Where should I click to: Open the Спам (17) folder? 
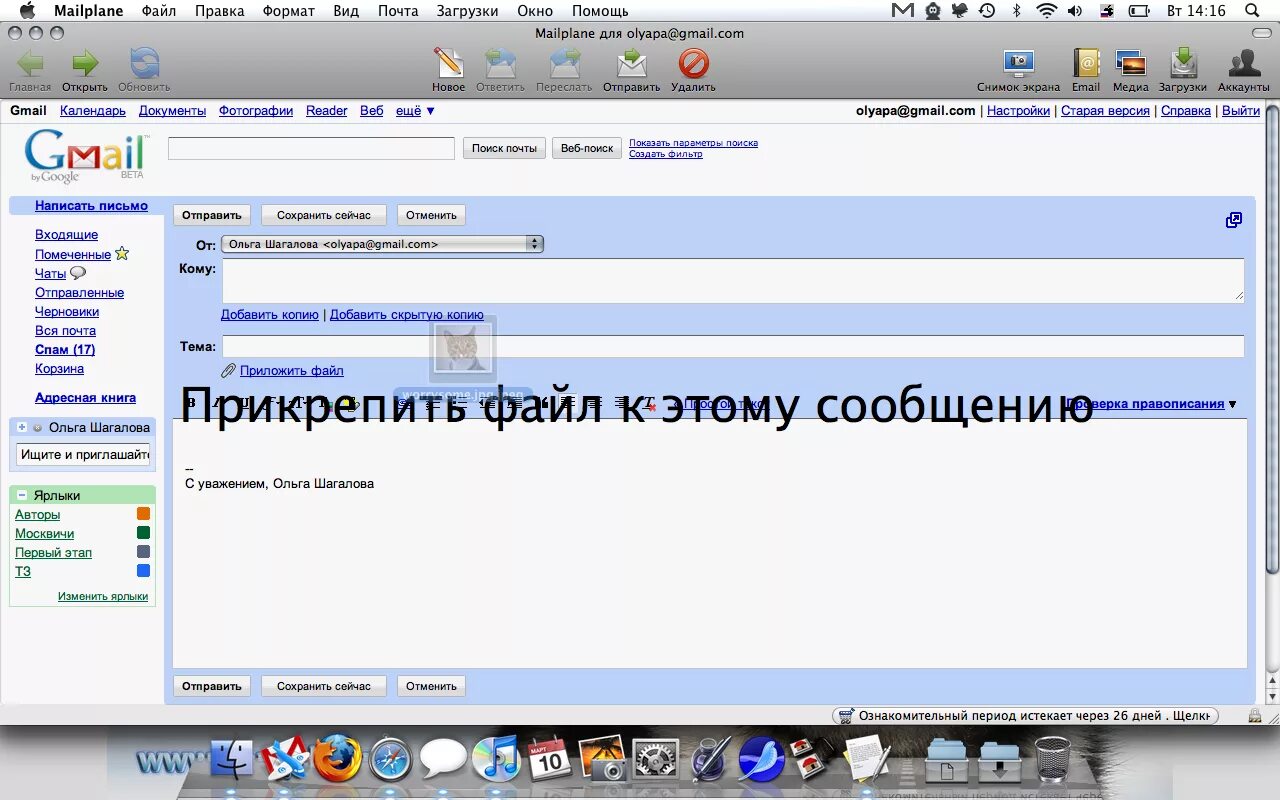click(x=65, y=350)
